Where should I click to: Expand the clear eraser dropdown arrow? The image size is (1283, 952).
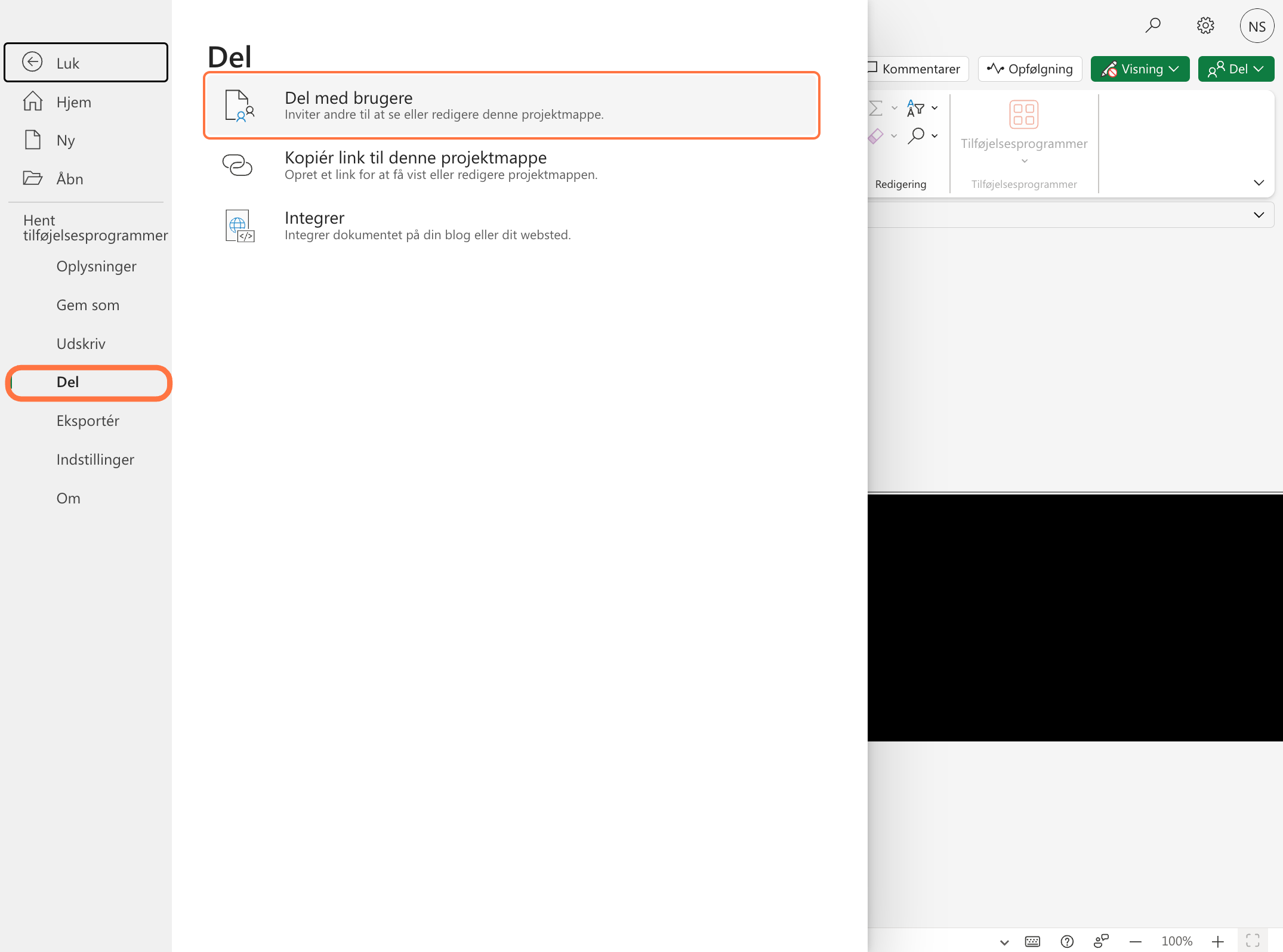click(x=894, y=136)
